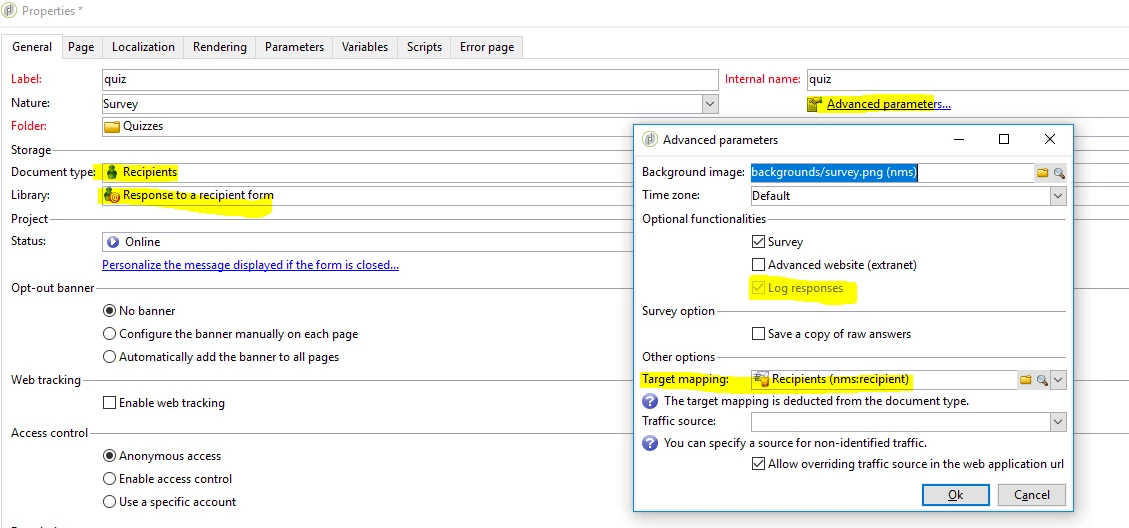This screenshot has width=1129, height=528.
Task: Click the Ok button
Action: coord(955,495)
